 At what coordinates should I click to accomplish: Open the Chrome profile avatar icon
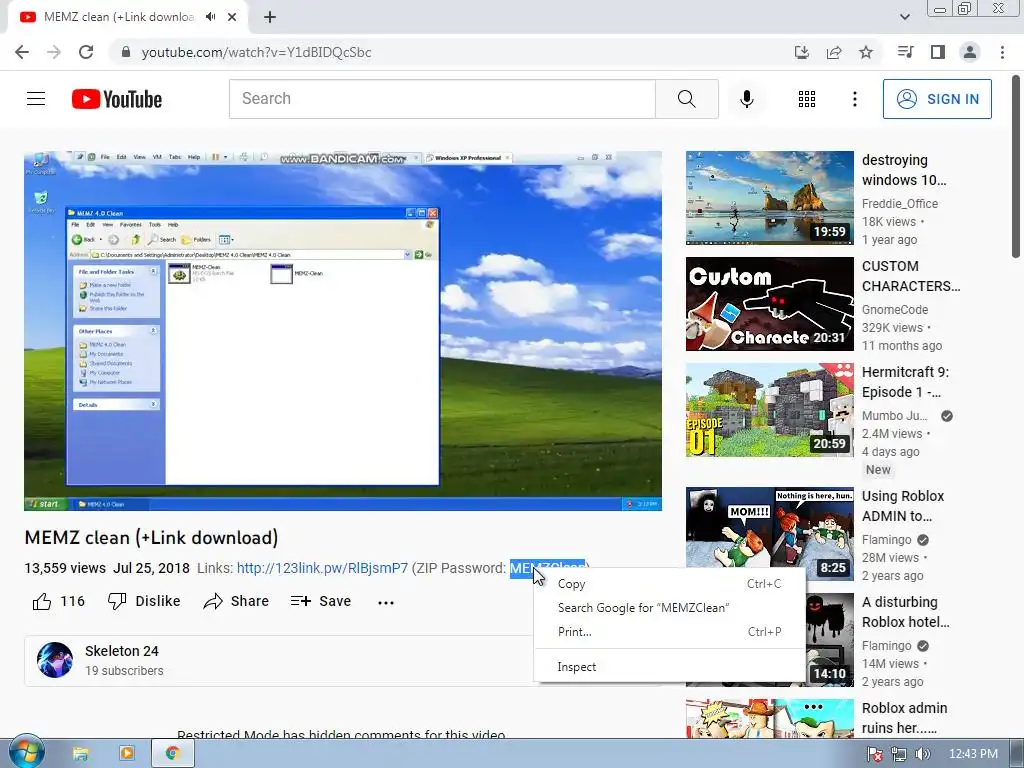(970, 52)
